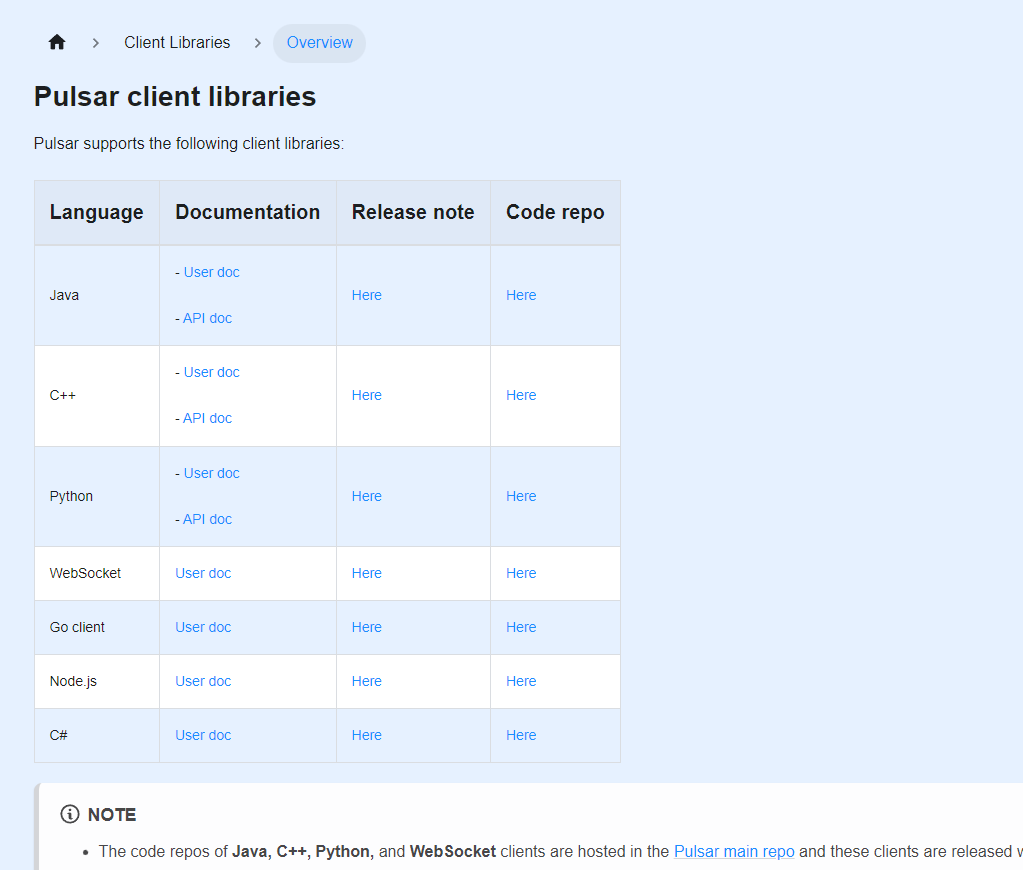This screenshot has width=1023, height=870.
Task: Click the Documentation column header
Action: click(248, 212)
